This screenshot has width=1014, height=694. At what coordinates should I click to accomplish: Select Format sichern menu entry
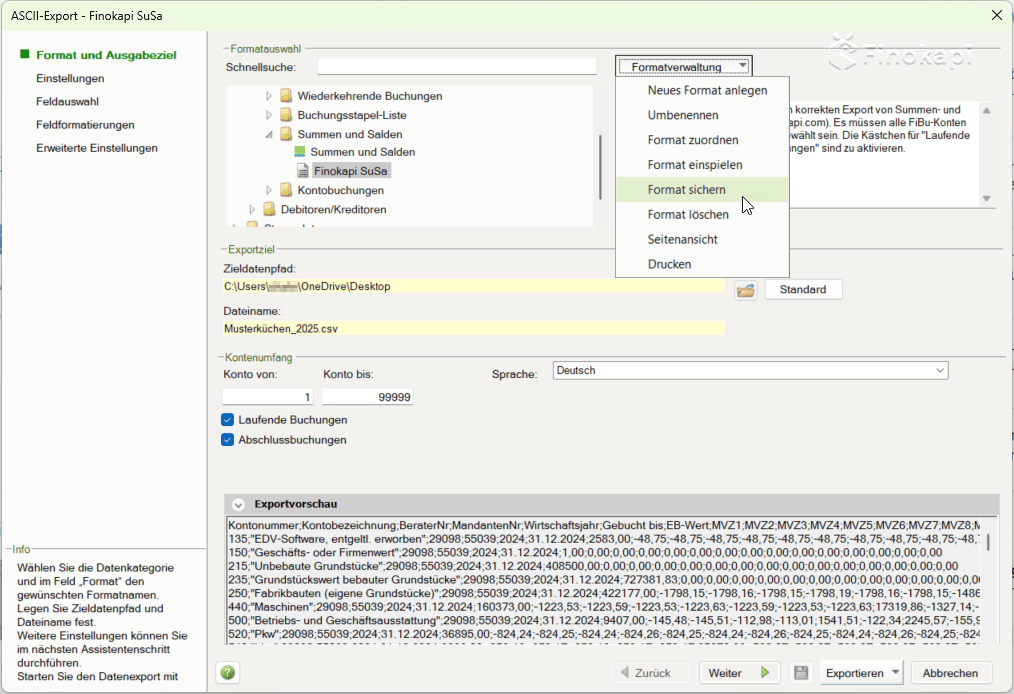[702, 190]
